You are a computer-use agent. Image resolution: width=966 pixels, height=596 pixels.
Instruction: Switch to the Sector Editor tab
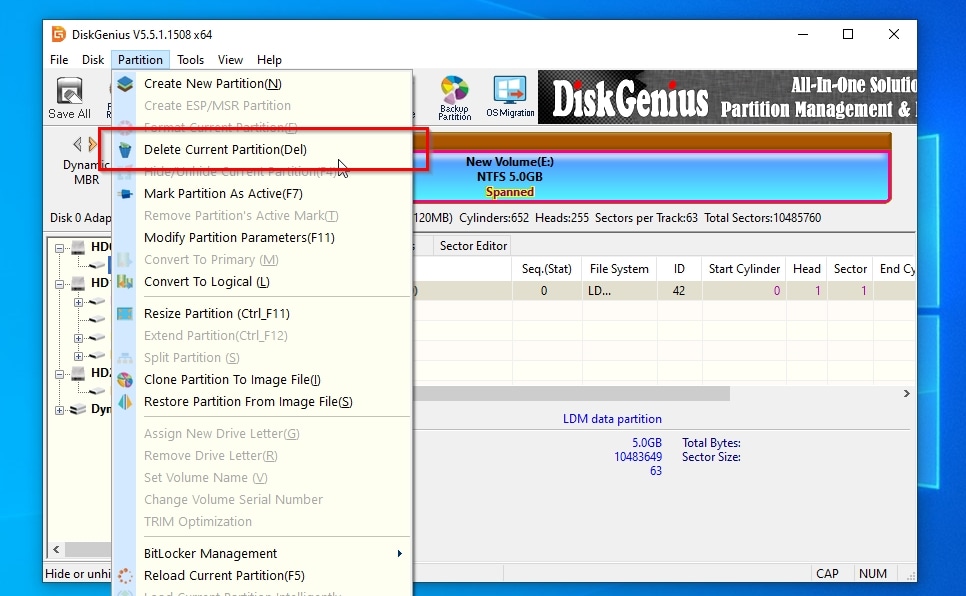pyautogui.click(x=473, y=246)
